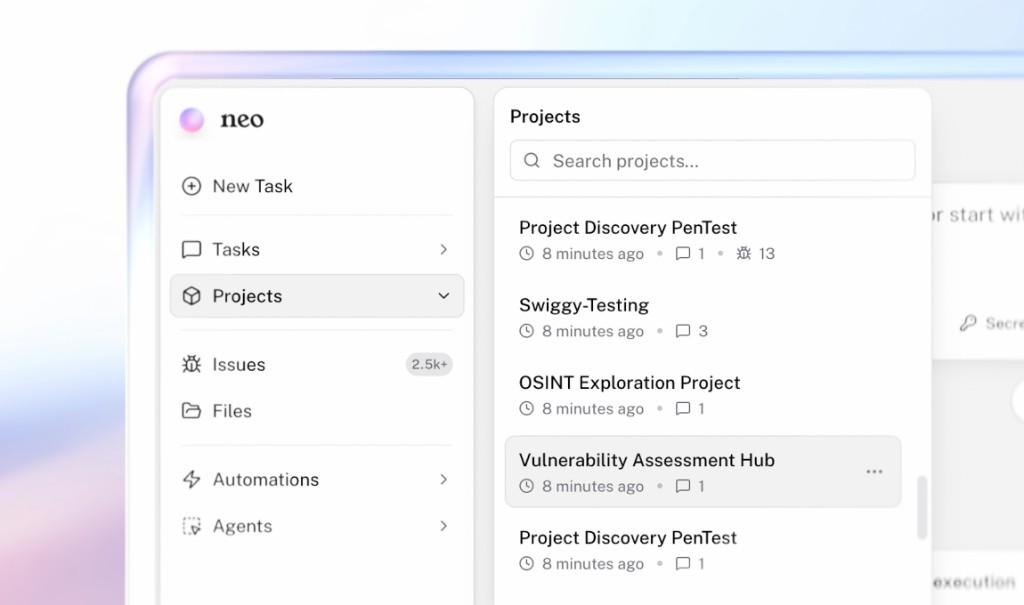Click comment icon under OSINT Exploration Project

[682, 409]
